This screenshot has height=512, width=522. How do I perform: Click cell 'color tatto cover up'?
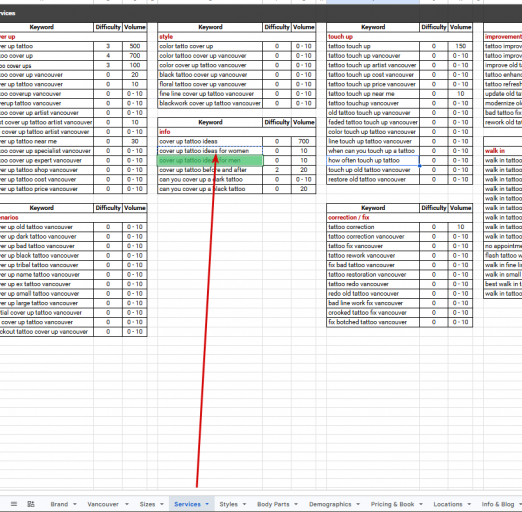click(x=210, y=46)
